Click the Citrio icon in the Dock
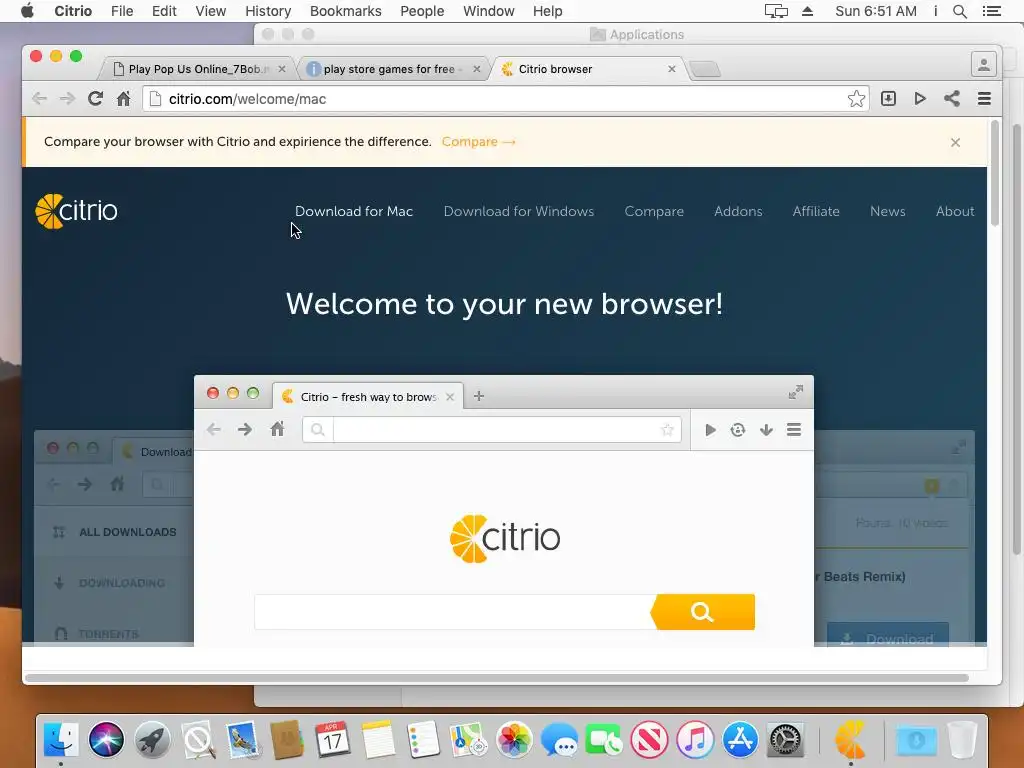The width and height of the screenshot is (1024, 768). 850,740
